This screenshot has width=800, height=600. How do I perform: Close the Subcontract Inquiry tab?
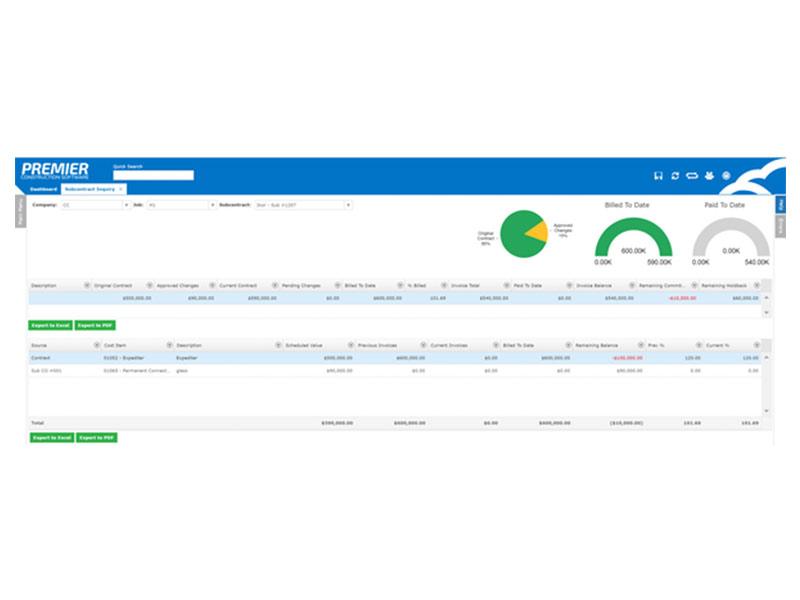[121, 189]
